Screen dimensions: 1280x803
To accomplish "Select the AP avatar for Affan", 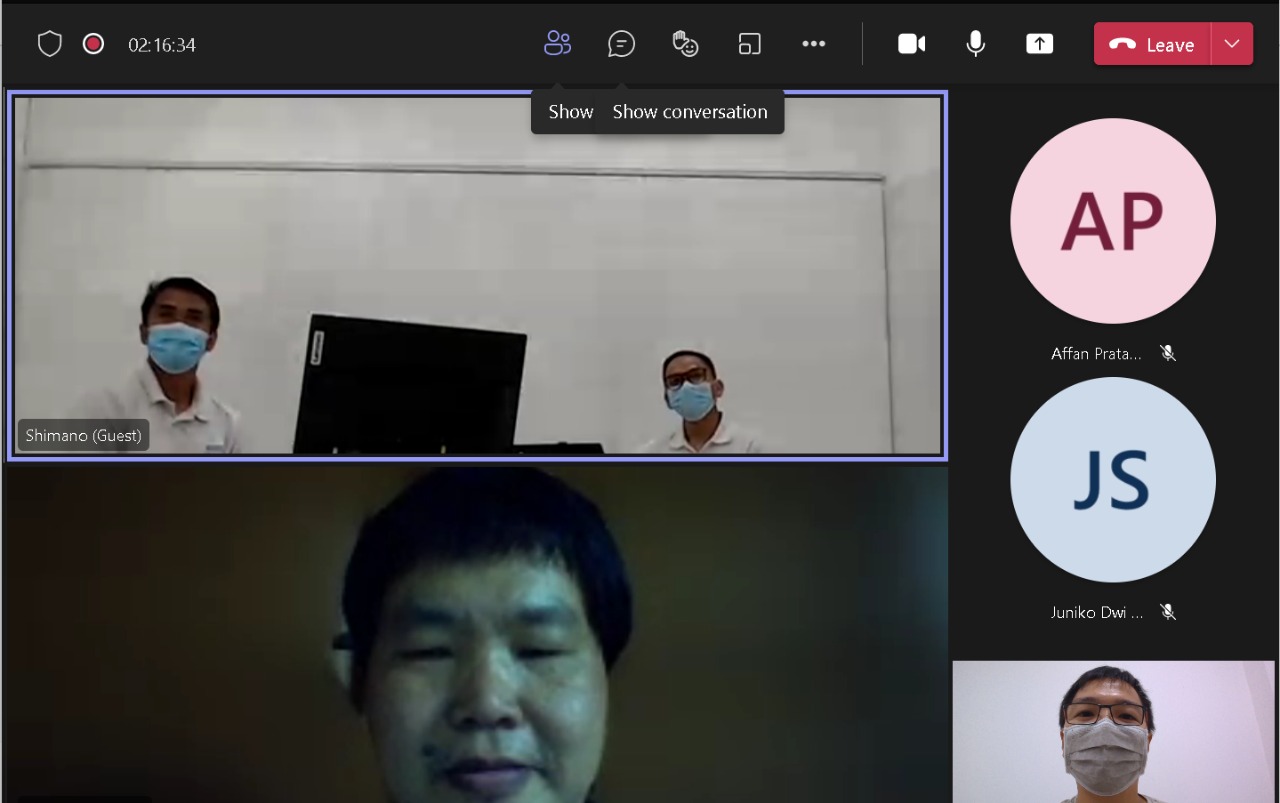I will [1112, 221].
